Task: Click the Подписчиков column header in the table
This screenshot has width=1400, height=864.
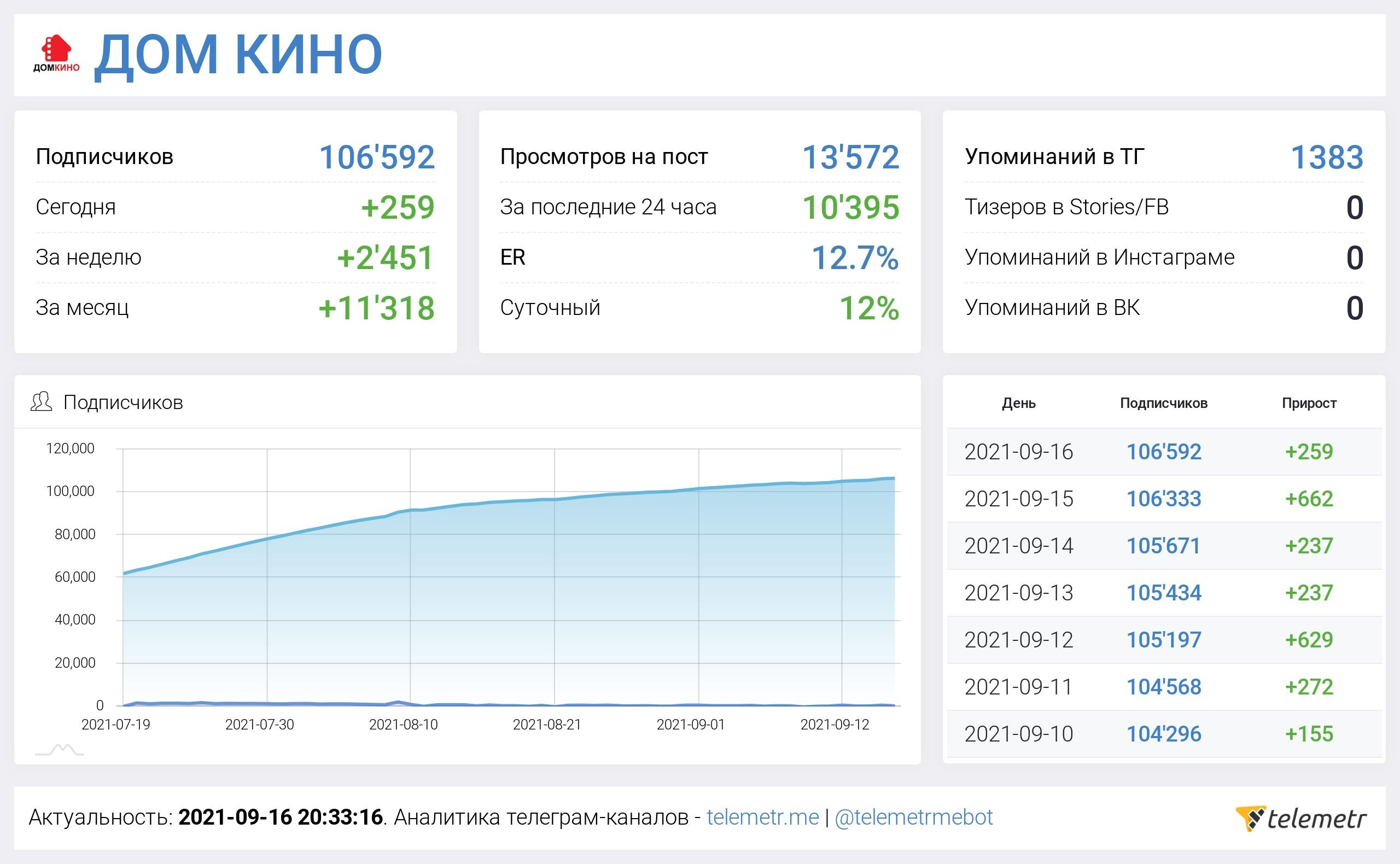Action: (1163, 404)
